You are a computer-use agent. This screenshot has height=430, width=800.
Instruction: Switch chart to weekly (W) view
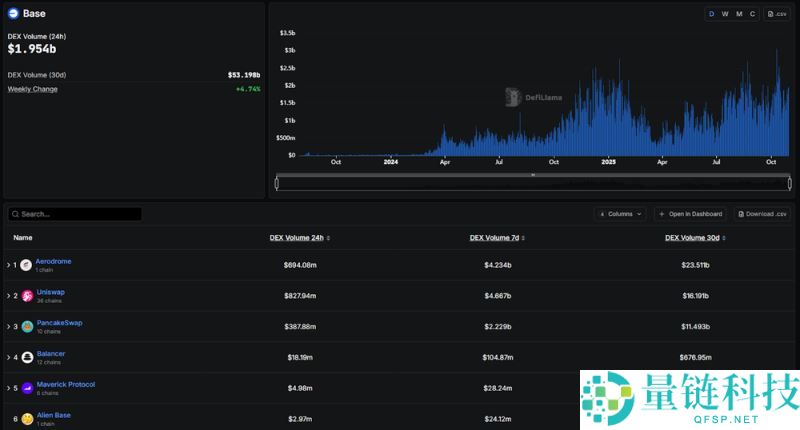725,14
